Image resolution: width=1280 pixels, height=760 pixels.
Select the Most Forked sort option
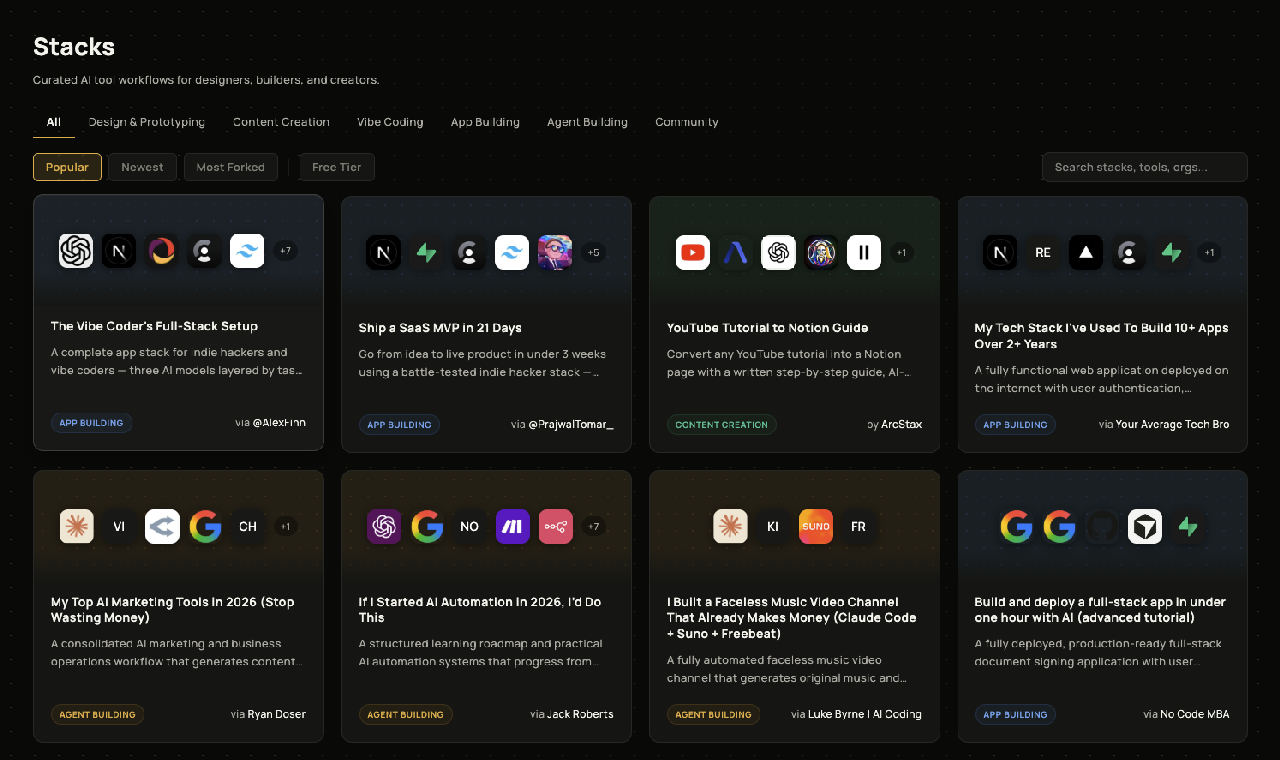coord(231,167)
